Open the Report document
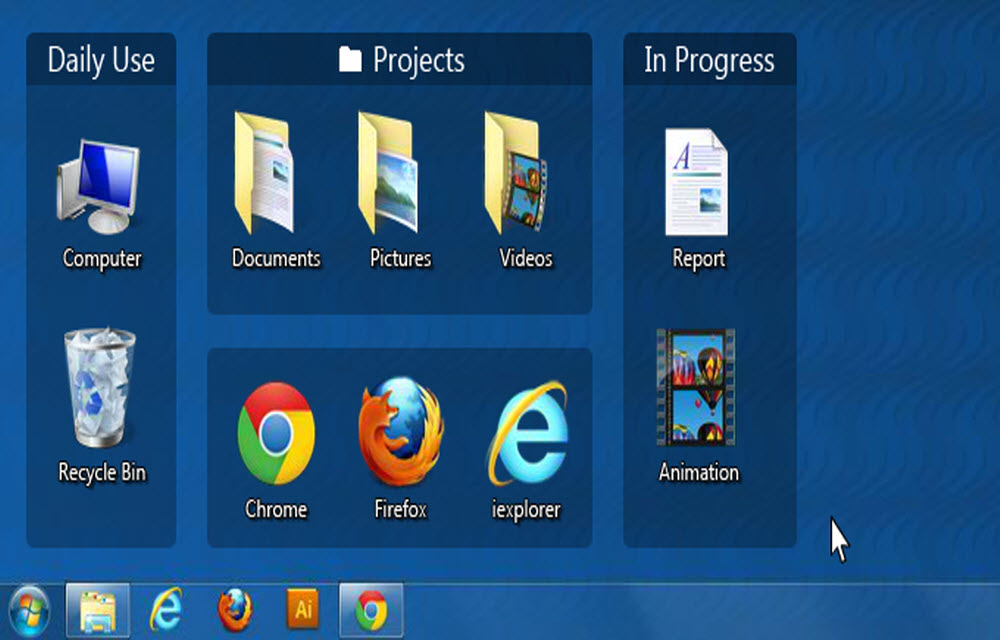Image resolution: width=1000 pixels, height=640 pixels. 697,180
